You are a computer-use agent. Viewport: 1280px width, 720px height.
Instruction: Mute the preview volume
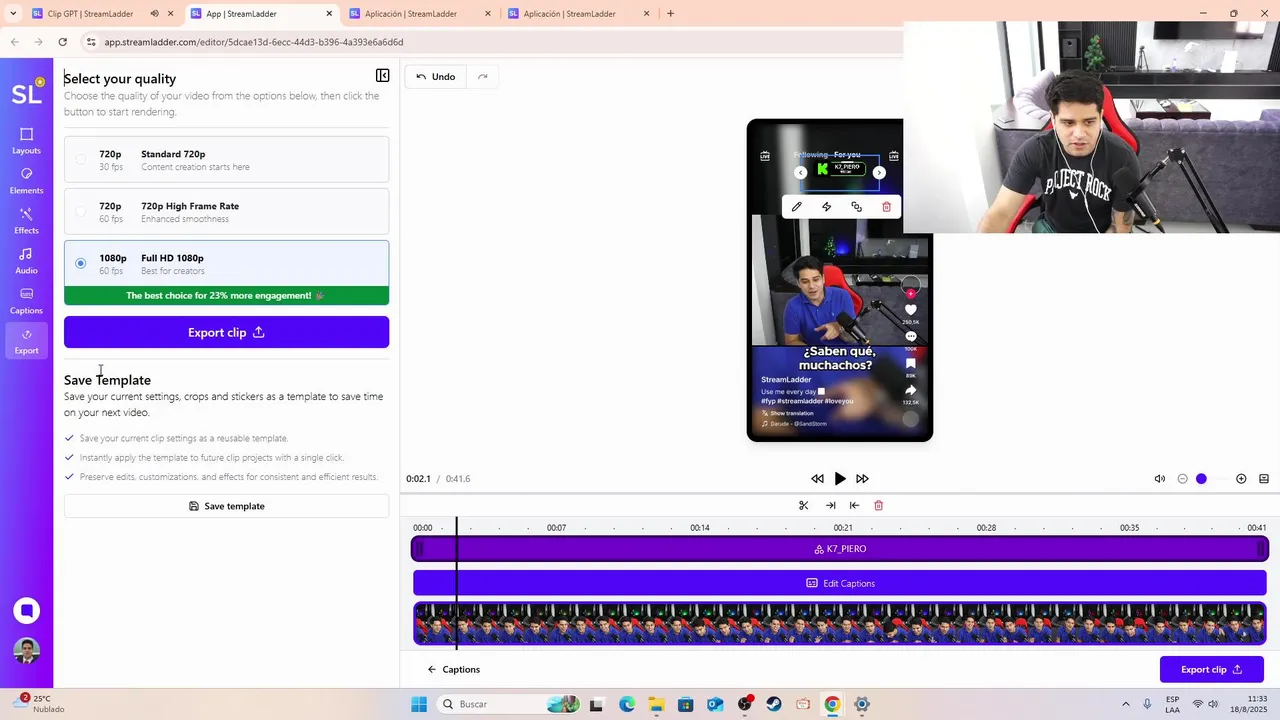[x=1160, y=479]
